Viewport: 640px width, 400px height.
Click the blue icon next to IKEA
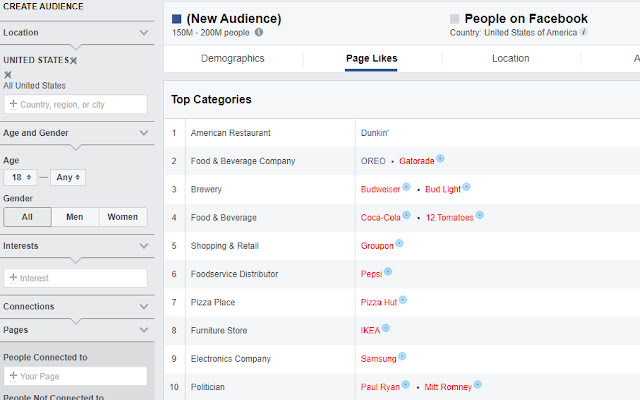(386, 328)
